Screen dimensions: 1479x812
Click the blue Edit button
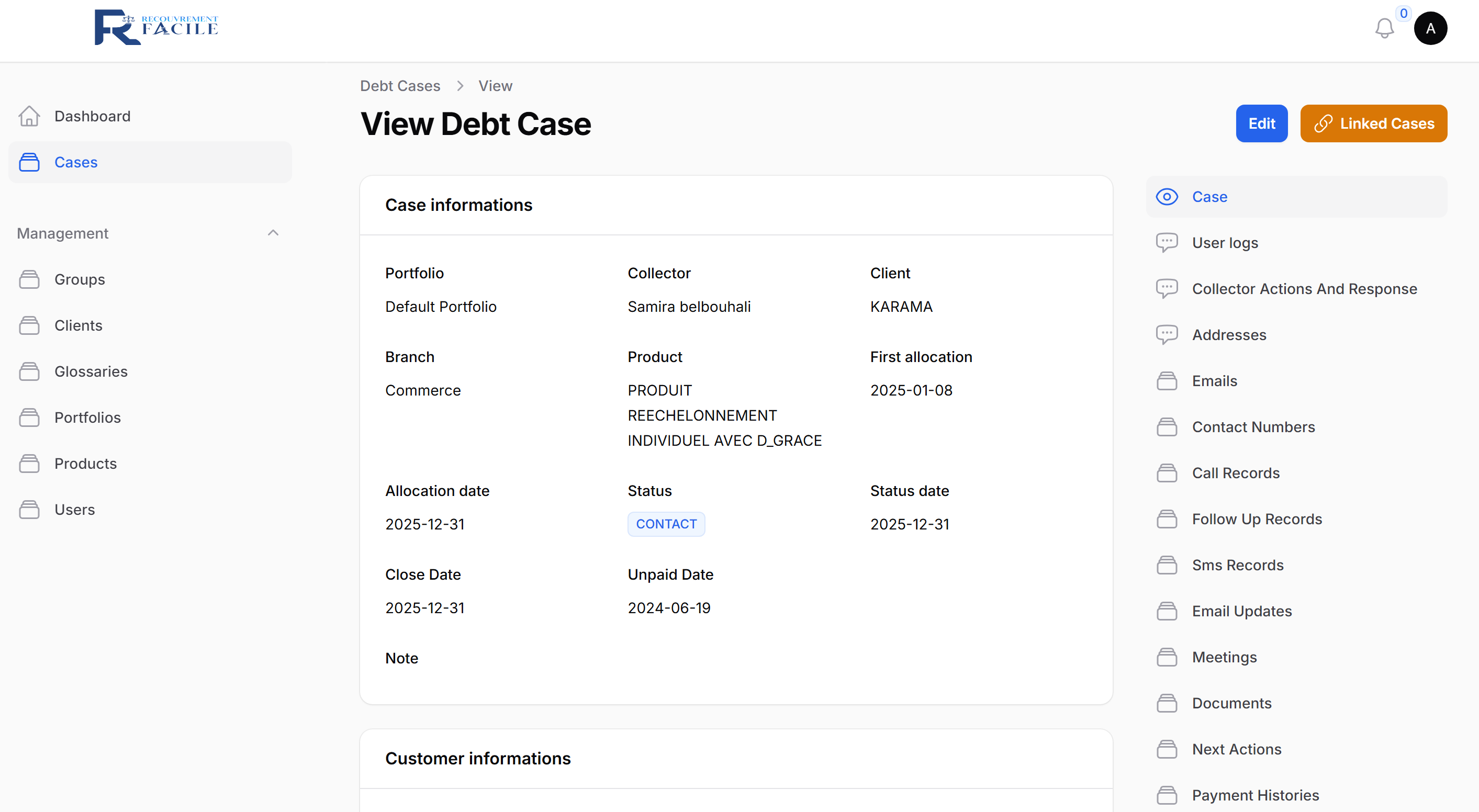coord(1261,123)
